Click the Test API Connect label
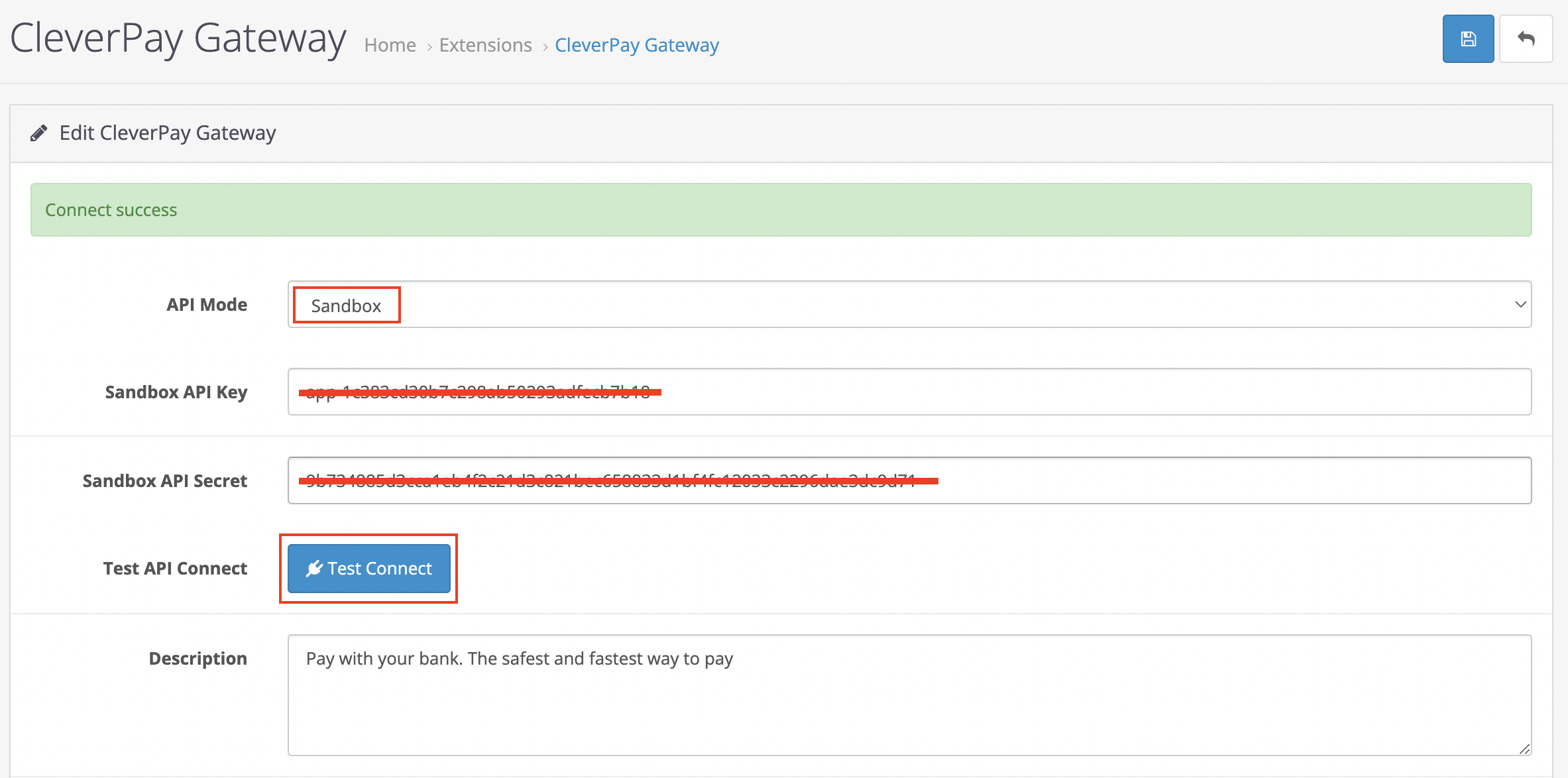 click(x=175, y=569)
